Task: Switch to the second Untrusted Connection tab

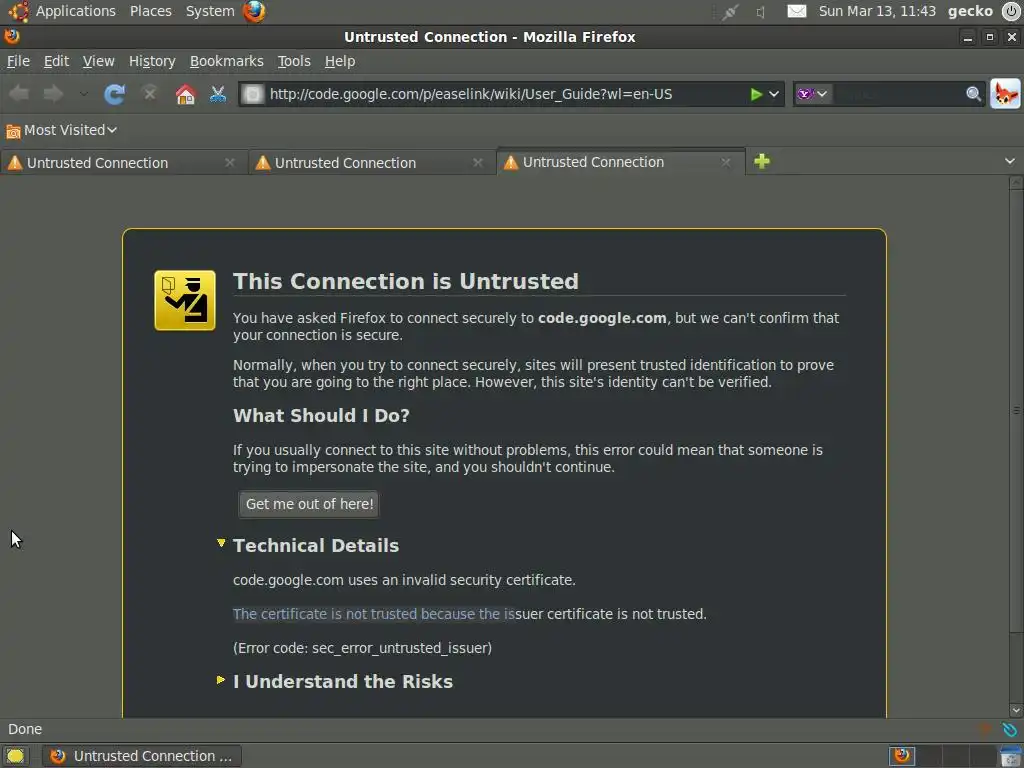Action: 372,163
